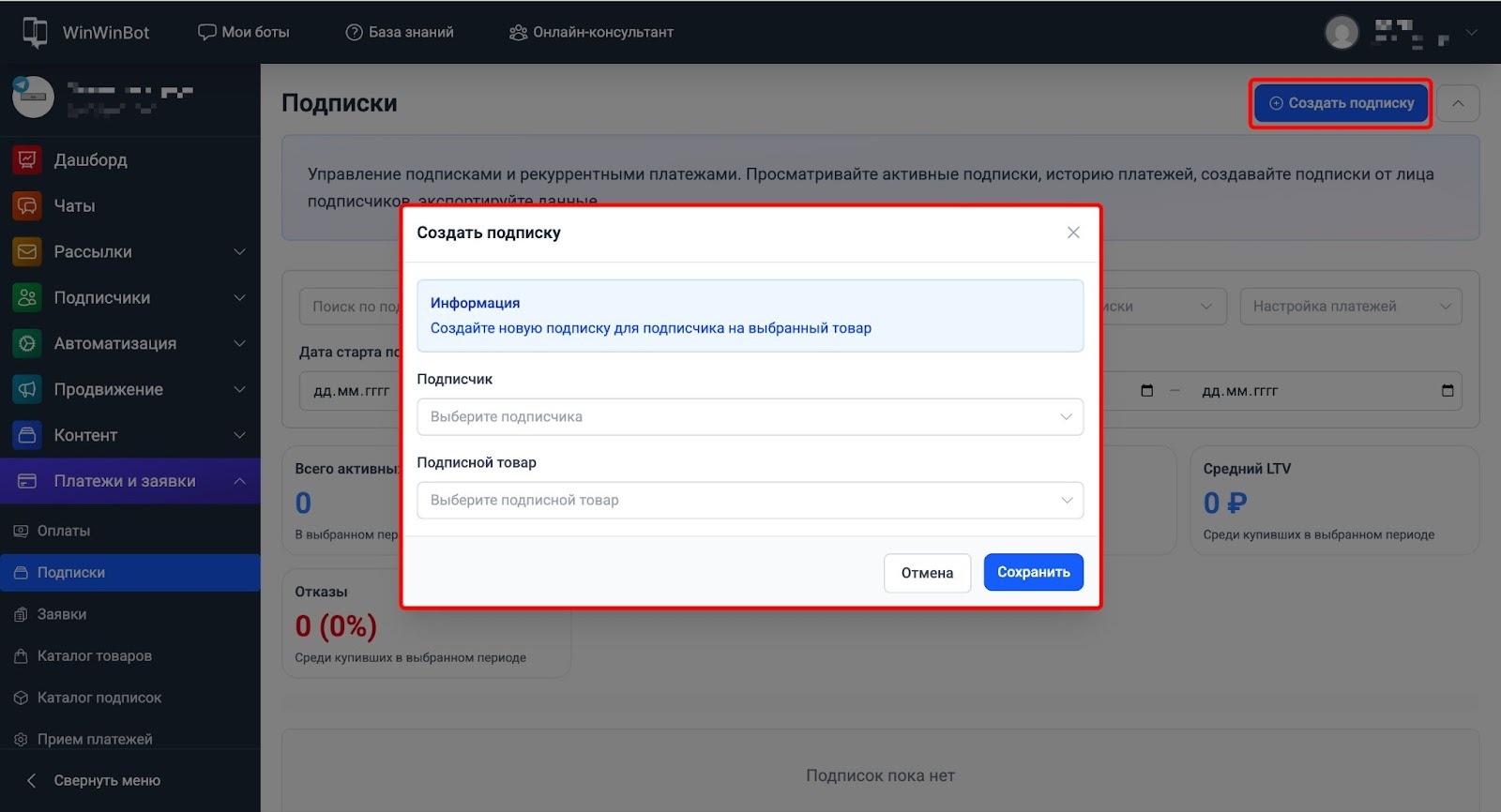1501x812 pixels.
Task: Collapse the 'Платежи и заявки' section
Action: [239, 481]
